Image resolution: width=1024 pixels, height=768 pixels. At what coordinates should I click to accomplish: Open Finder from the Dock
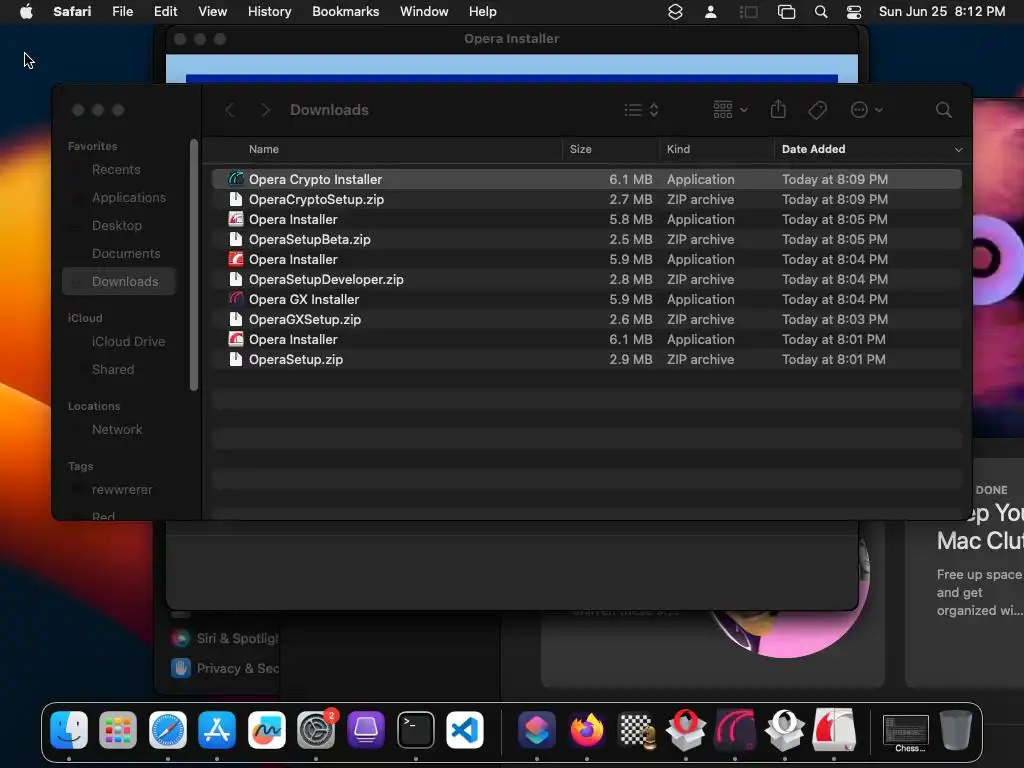click(x=69, y=729)
